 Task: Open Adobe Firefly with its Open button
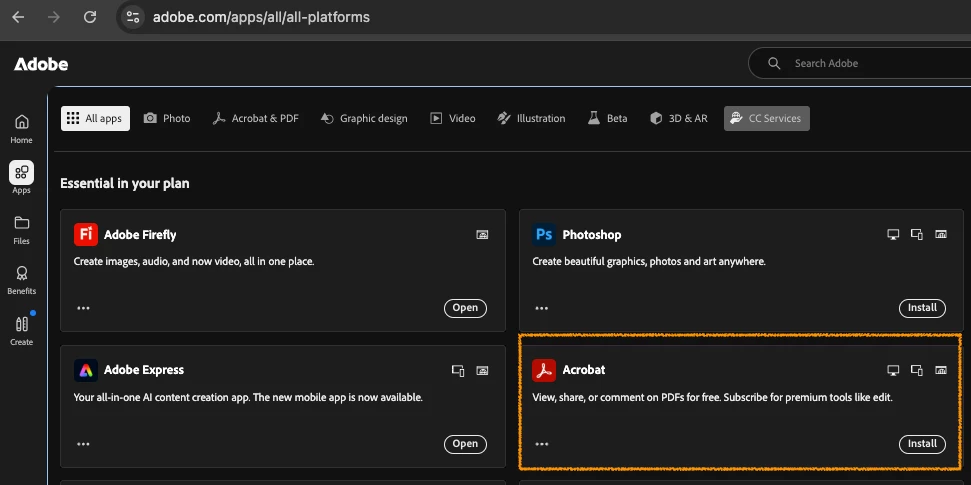pos(465,308)
